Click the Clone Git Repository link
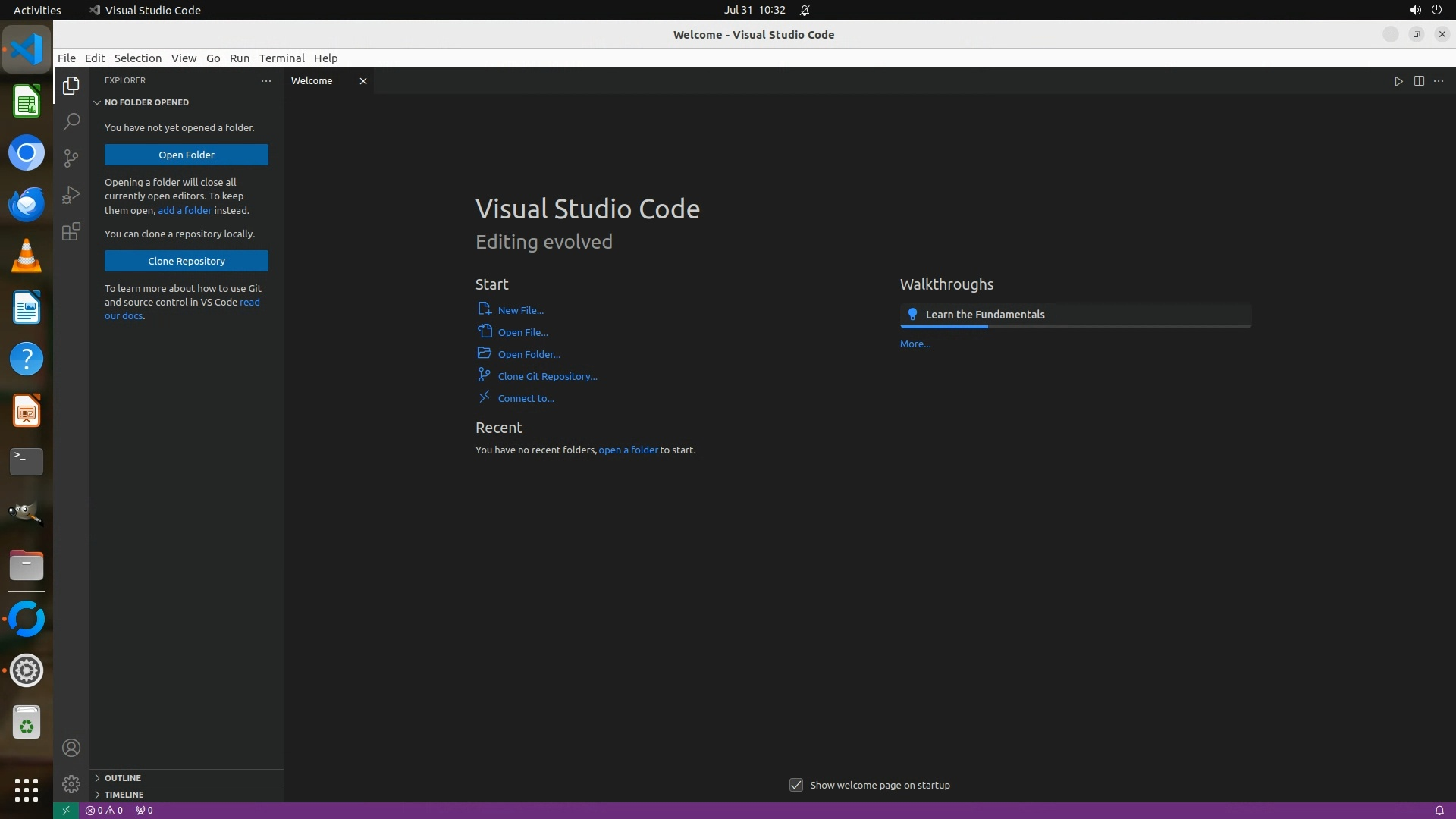 pyautogui.click(x=547, y=376)
